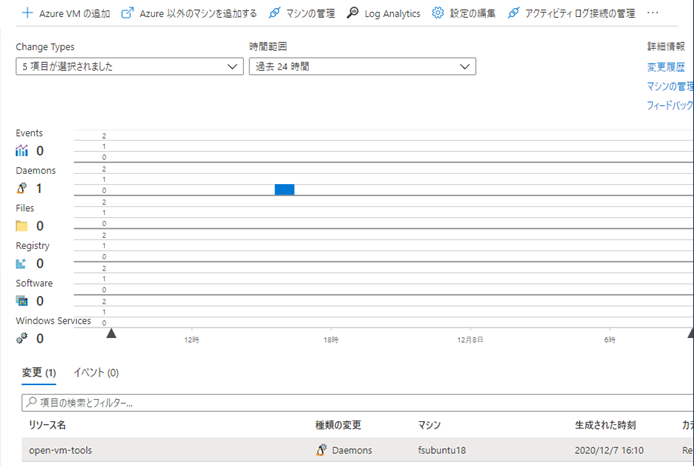The image size is (694, 466).
Task: Click the fsubuntu18 machine cell
Action: [442, 451]
